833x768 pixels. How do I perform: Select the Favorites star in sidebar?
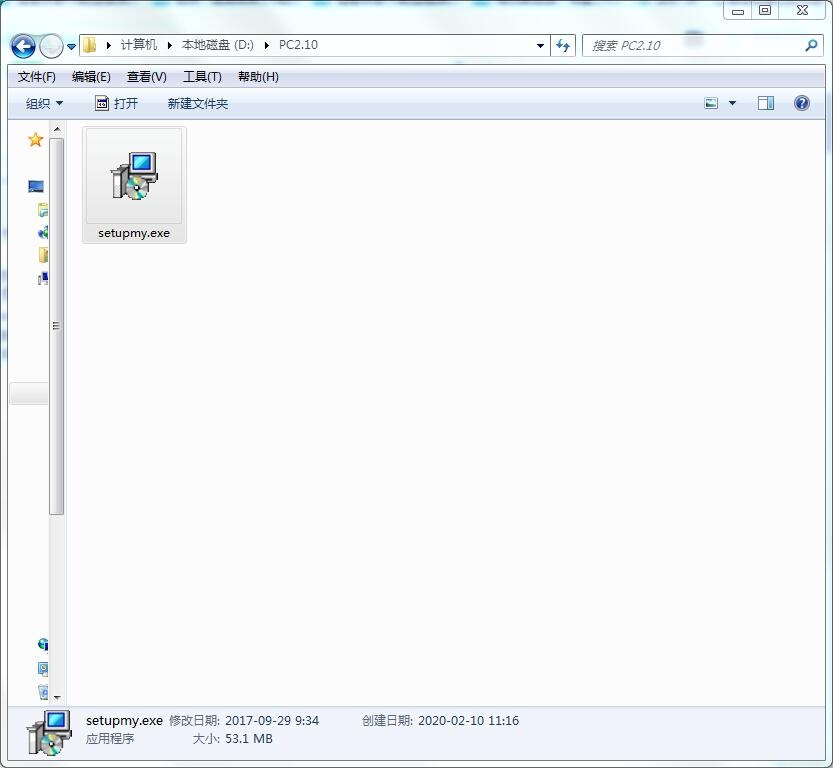[36, 140]
